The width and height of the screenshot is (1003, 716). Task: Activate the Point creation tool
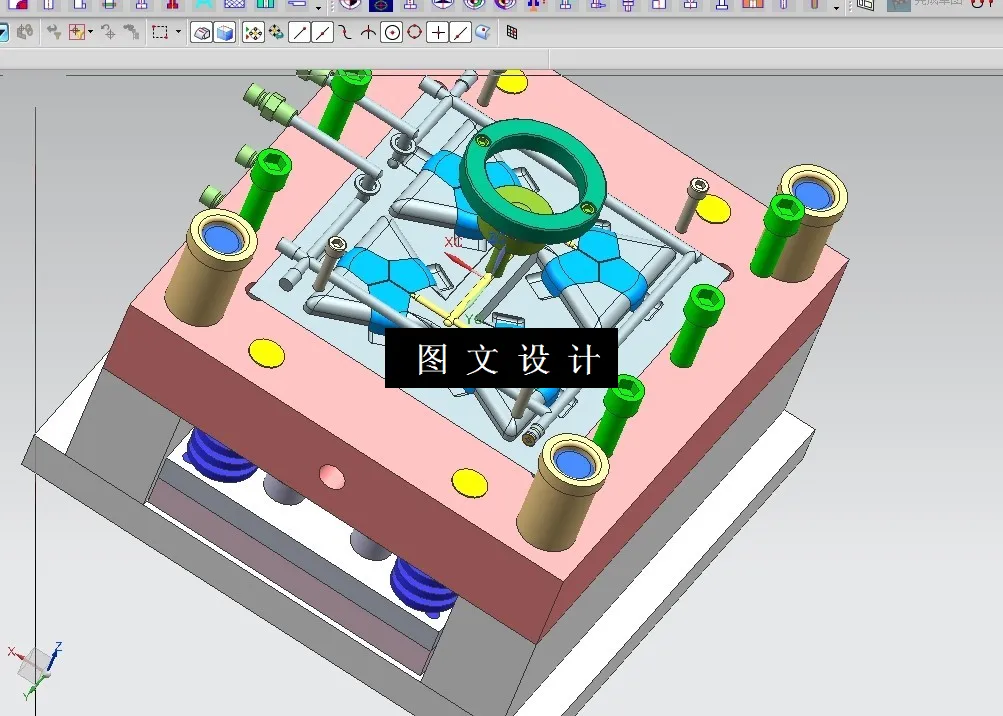[440, 32]
